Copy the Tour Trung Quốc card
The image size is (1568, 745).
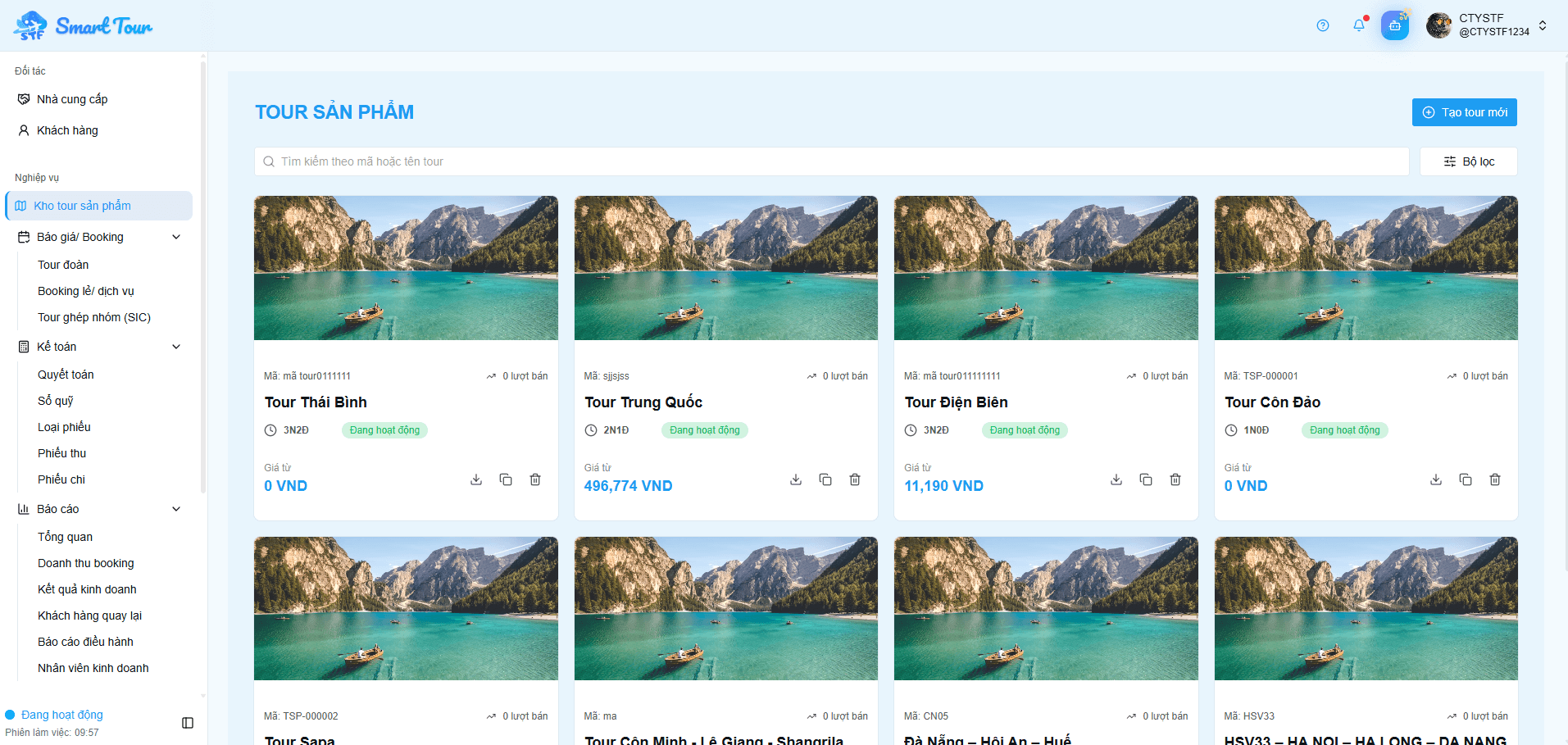click(825, 479)
